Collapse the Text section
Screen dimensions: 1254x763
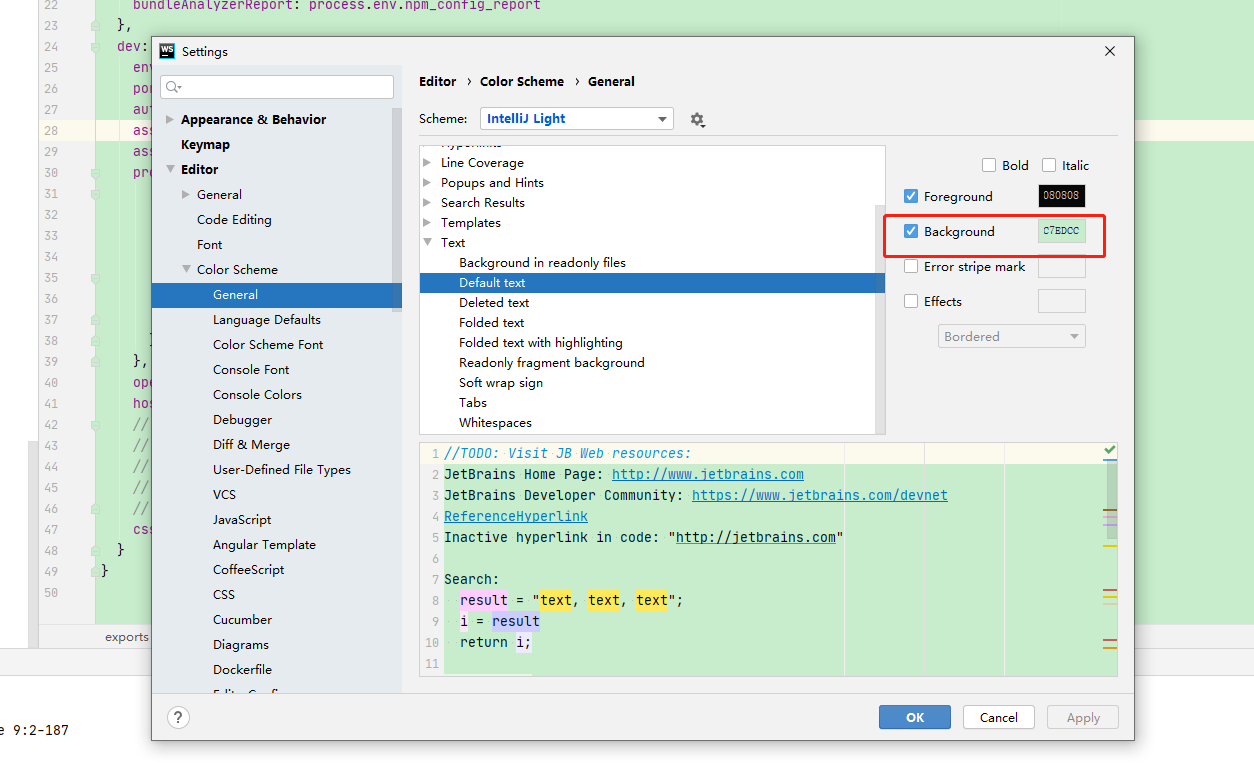click(428, 242)
